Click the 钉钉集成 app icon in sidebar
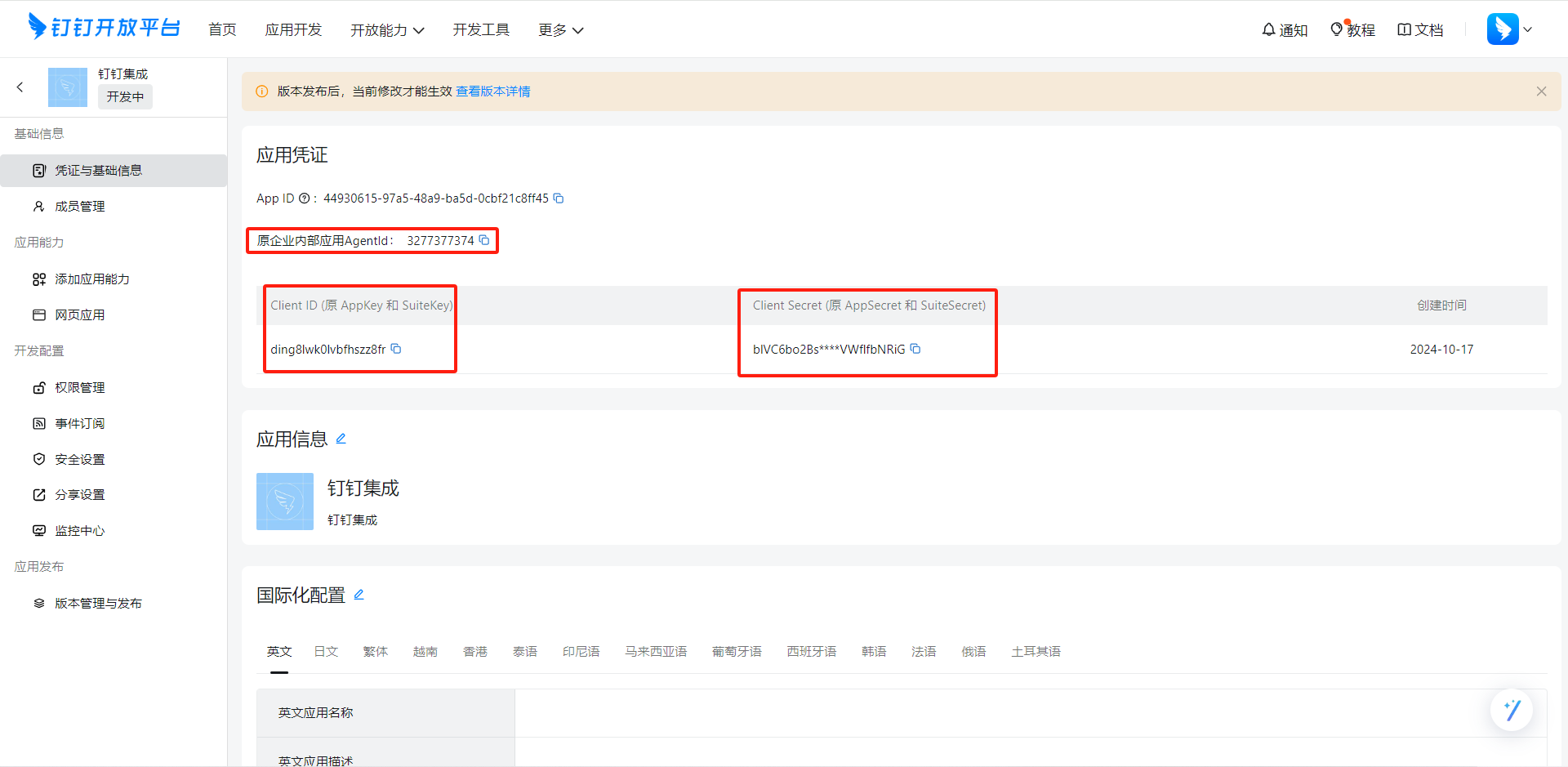Image resolution: width=1568 pixels, height=767 pixels. [68, 87]
